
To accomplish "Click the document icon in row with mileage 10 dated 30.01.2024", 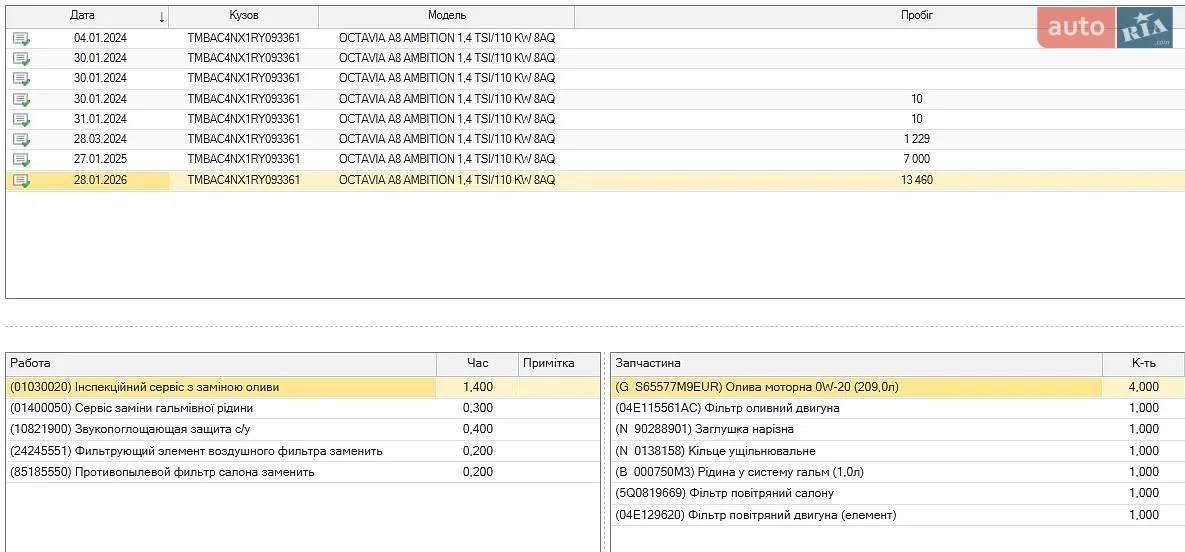I will point(22,99).
